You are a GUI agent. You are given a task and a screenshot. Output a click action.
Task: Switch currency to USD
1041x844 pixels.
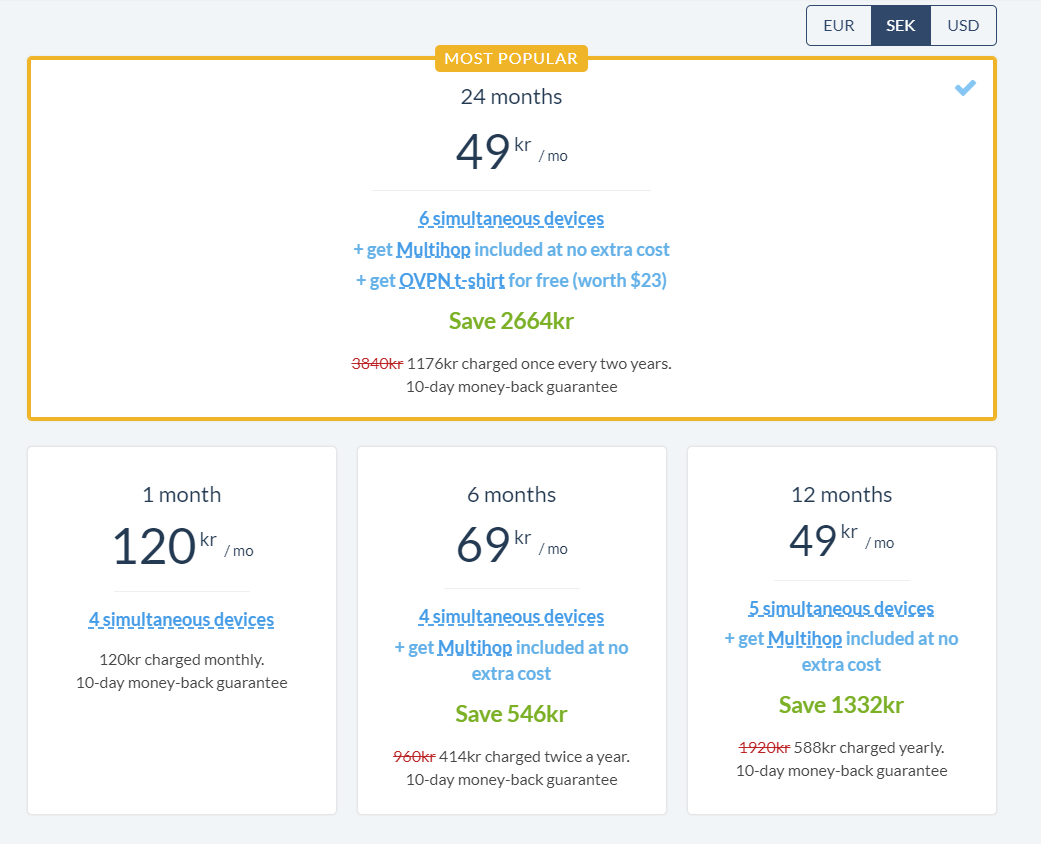coord(963,26)
